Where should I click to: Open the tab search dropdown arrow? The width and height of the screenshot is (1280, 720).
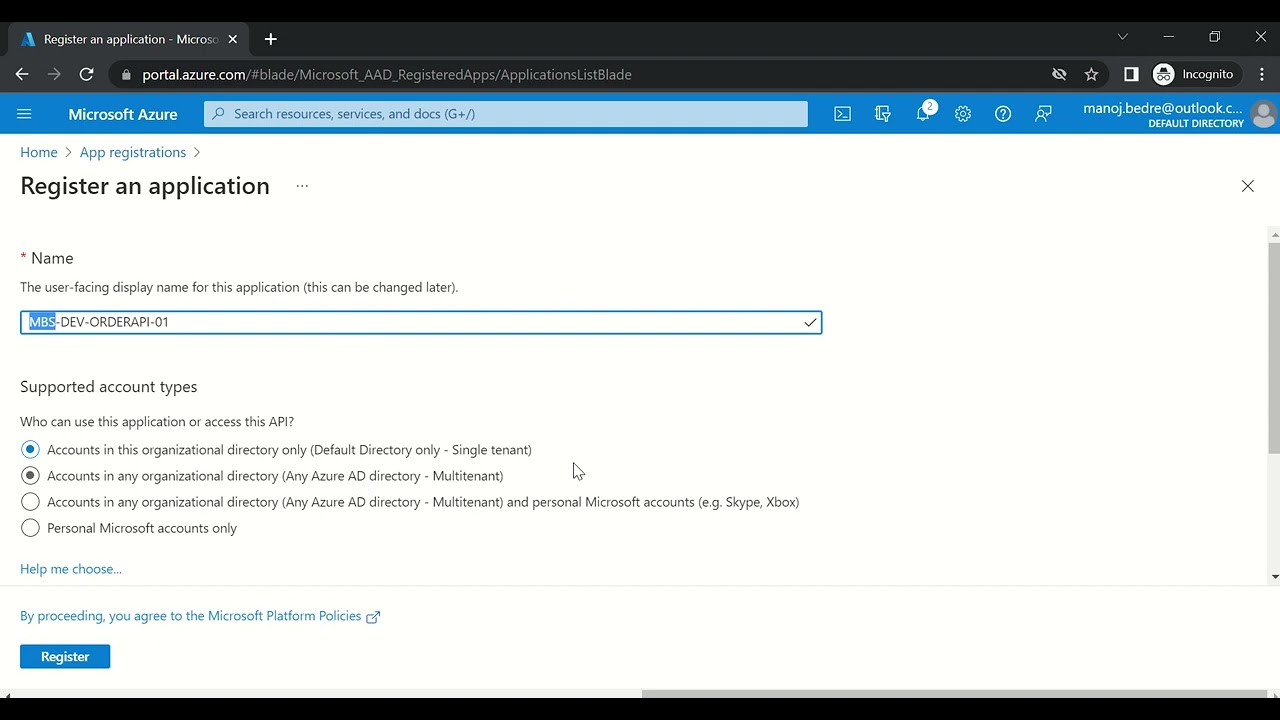click(1122, 37)
